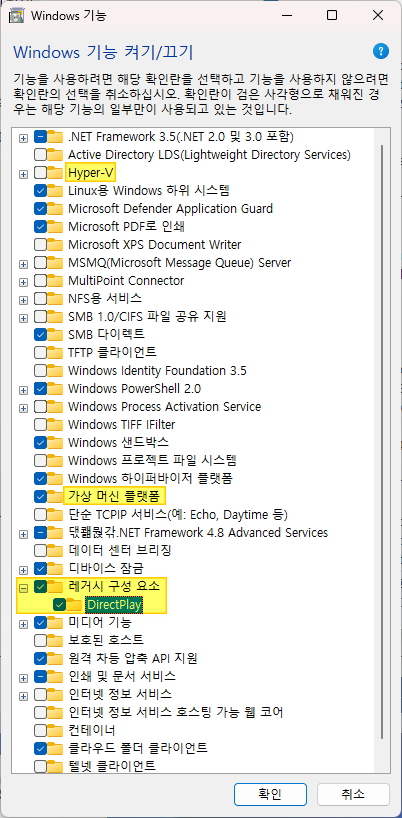Click the MultiPoint Connector folder icon
This screenshot has height=818, width=402.
pyautogui.click(x=55, y=281)
